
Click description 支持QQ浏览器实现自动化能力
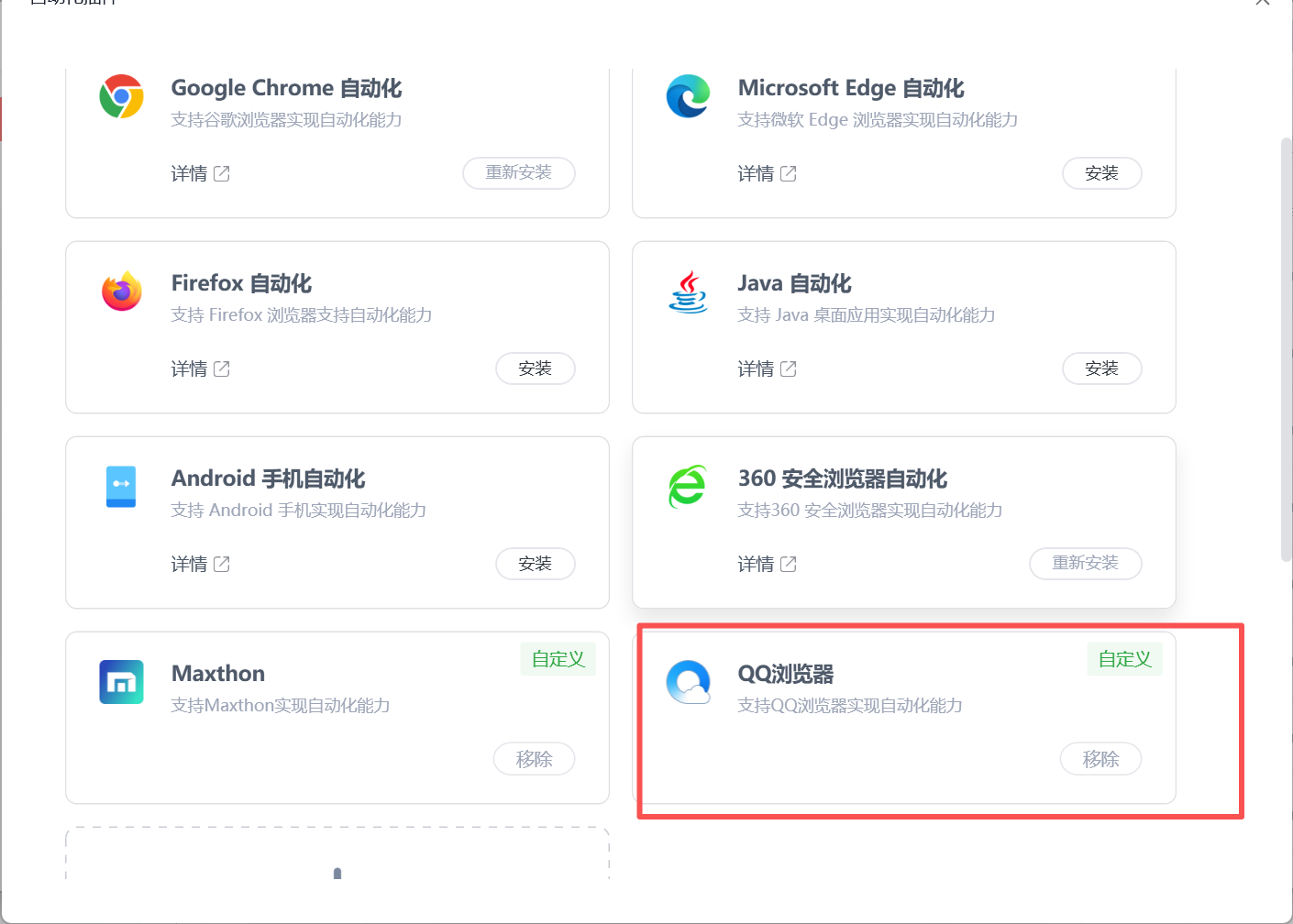point(850,706)
